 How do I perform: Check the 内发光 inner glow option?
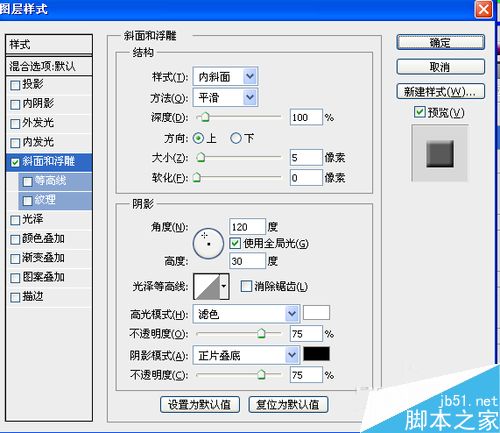[x=15, y=143]
